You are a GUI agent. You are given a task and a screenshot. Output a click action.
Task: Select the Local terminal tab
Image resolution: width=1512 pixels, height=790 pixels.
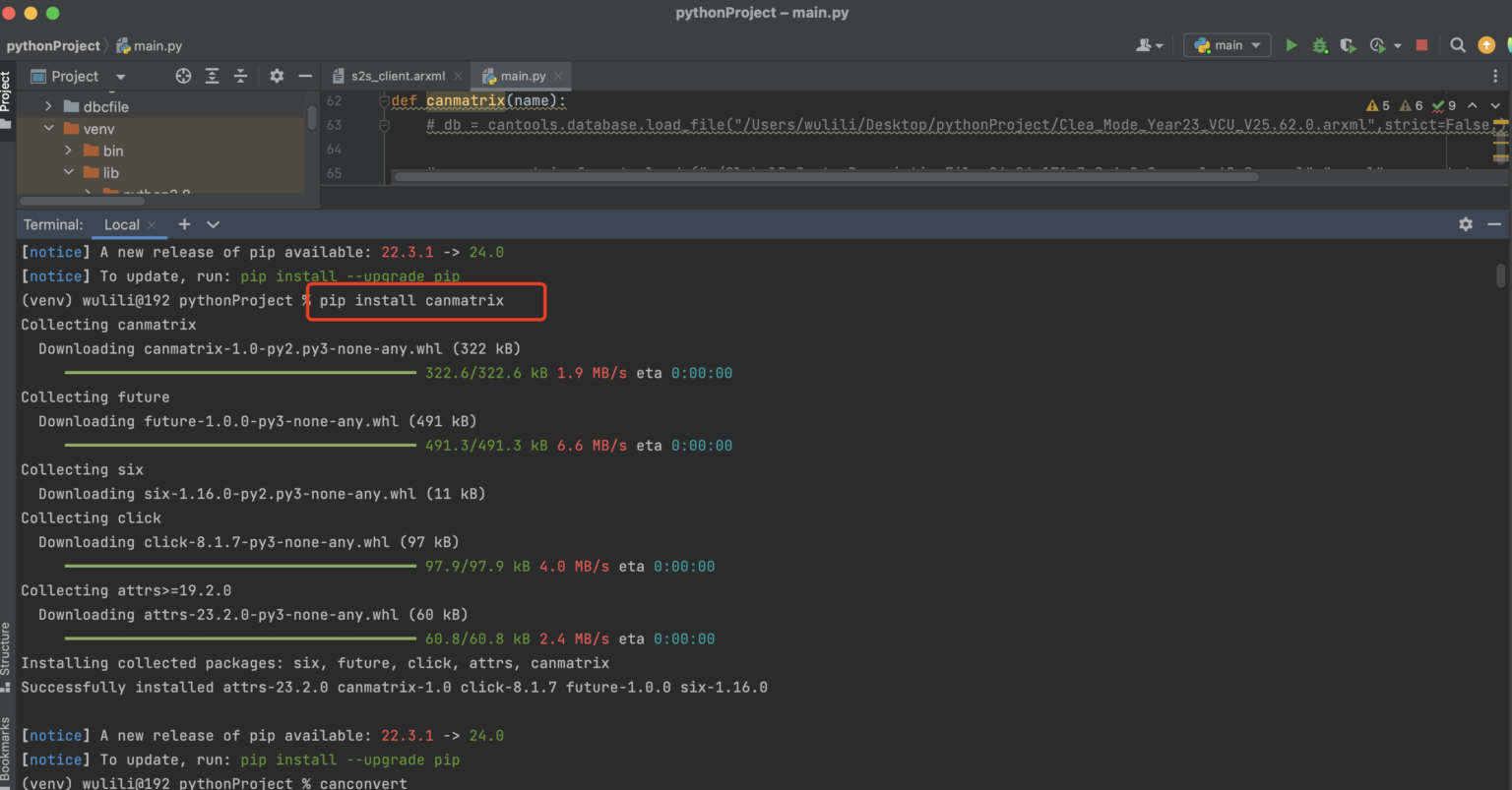[x=121, y=224]
